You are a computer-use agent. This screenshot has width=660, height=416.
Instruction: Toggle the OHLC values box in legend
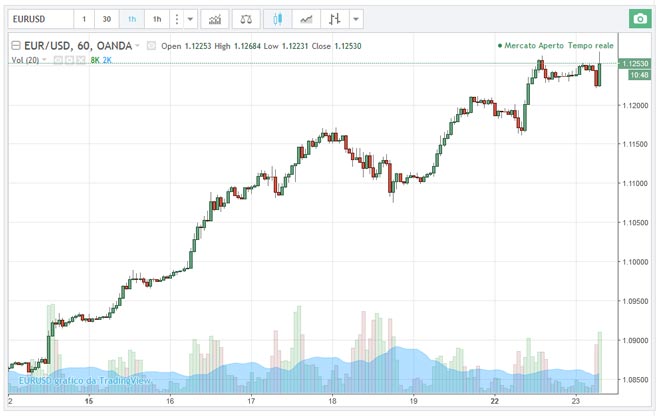tap(151, 45)
